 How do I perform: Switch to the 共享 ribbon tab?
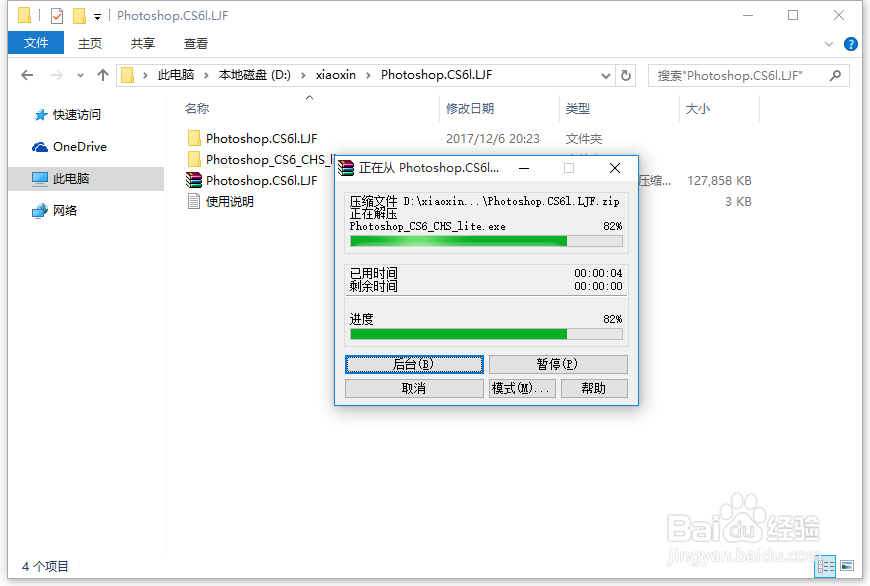click(143, 43)
